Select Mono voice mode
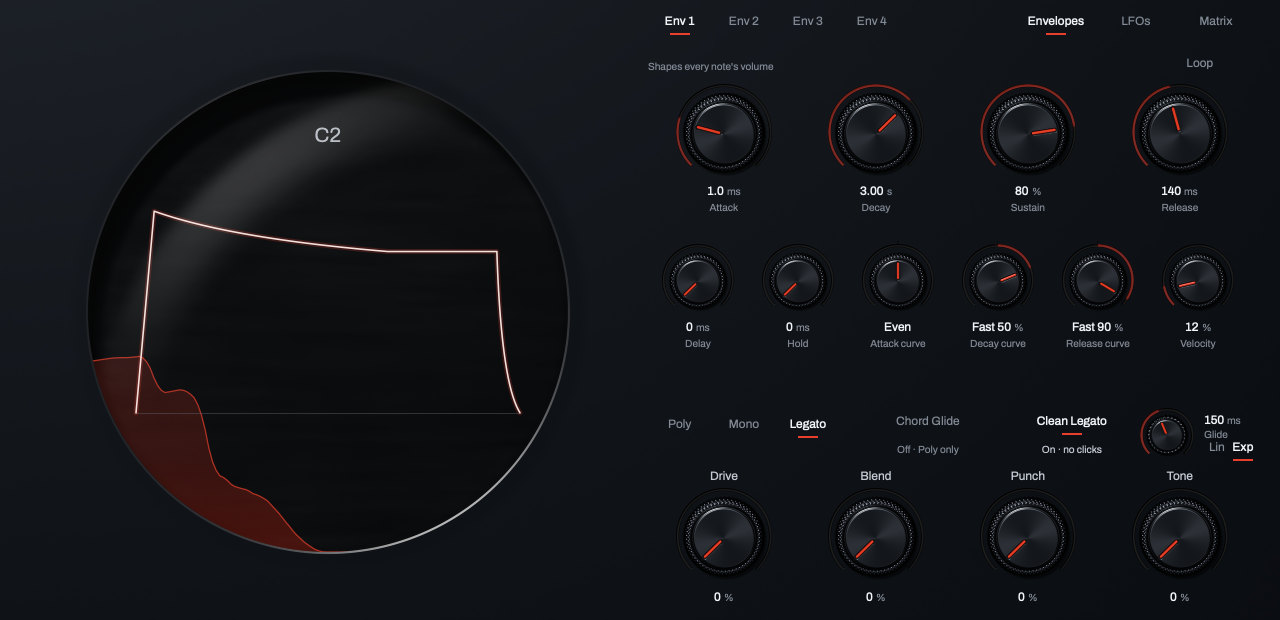 click(x=744, y=424)
